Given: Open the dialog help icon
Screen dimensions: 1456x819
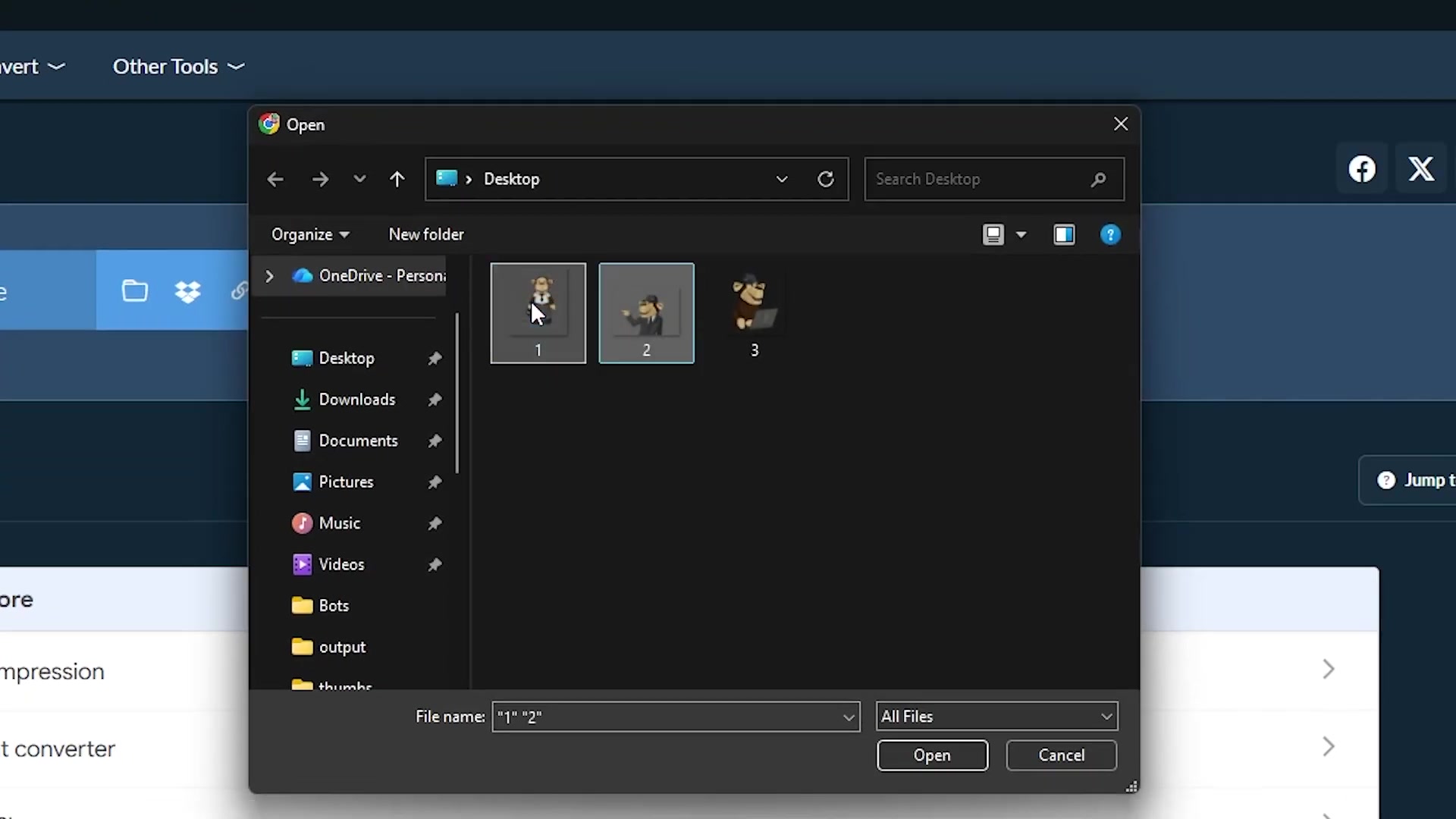Looking at the screenshot, I should tap(1110, 235).
